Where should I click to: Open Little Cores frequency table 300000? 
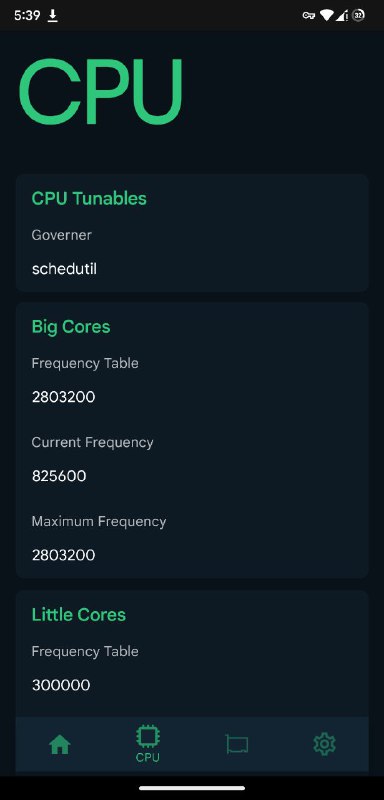coord(61,685)
